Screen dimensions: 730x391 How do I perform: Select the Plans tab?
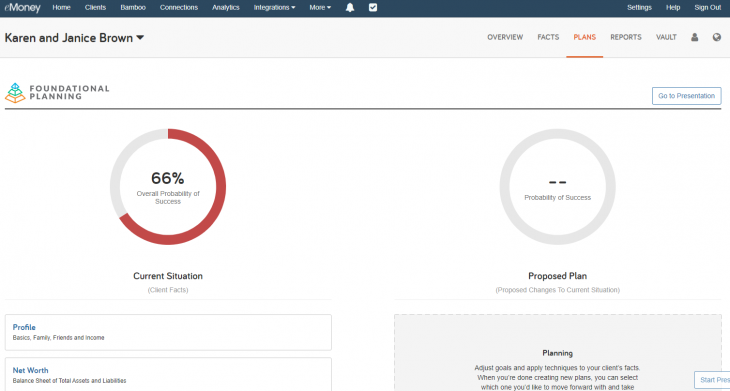tap(585, 37)
